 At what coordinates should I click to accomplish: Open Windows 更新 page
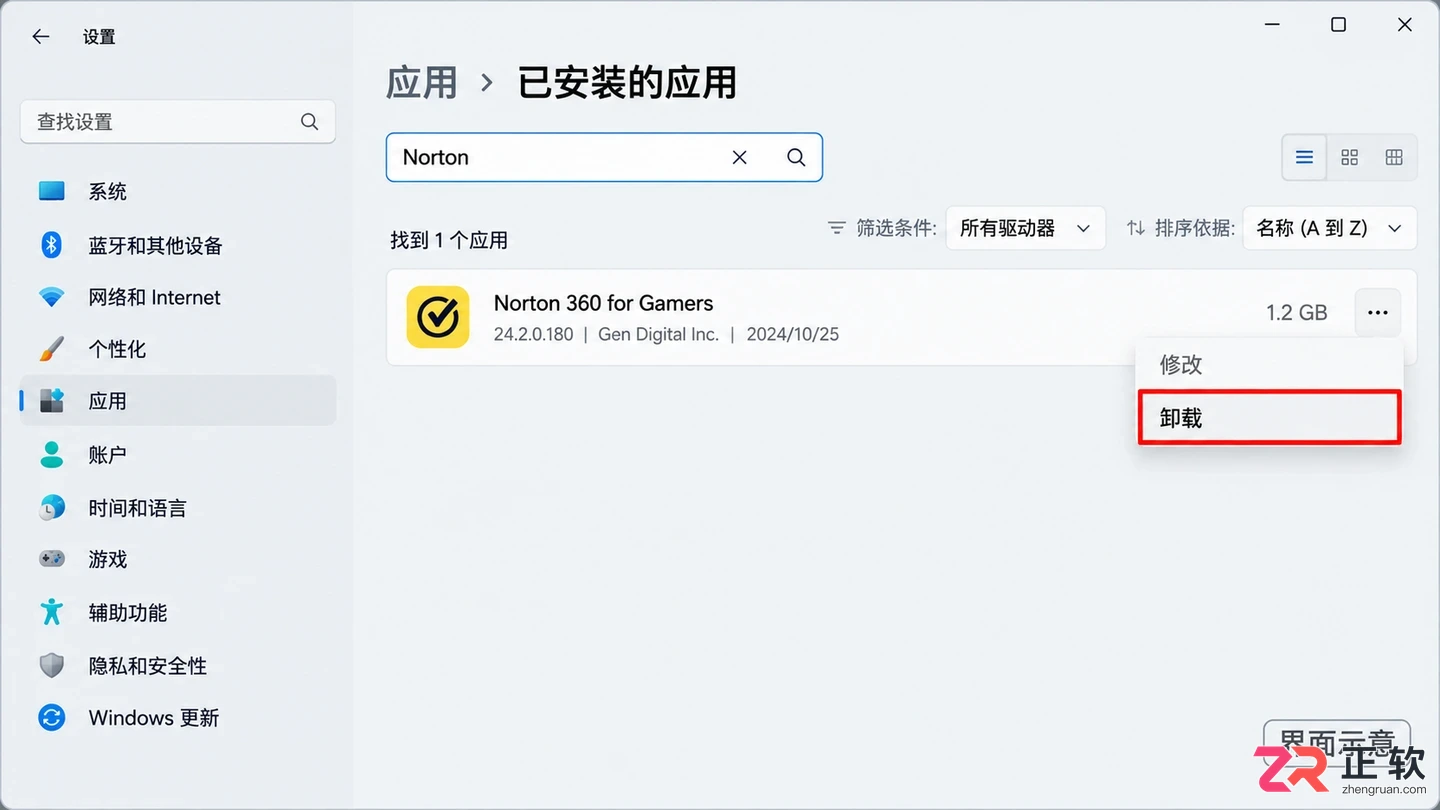(178, 717)
